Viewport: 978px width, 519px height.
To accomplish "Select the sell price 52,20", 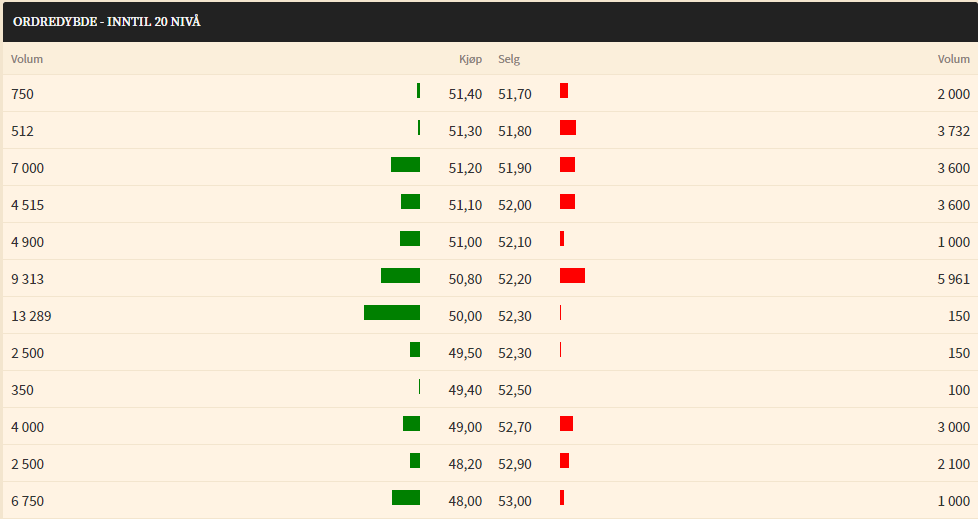I will pos(515,279).
